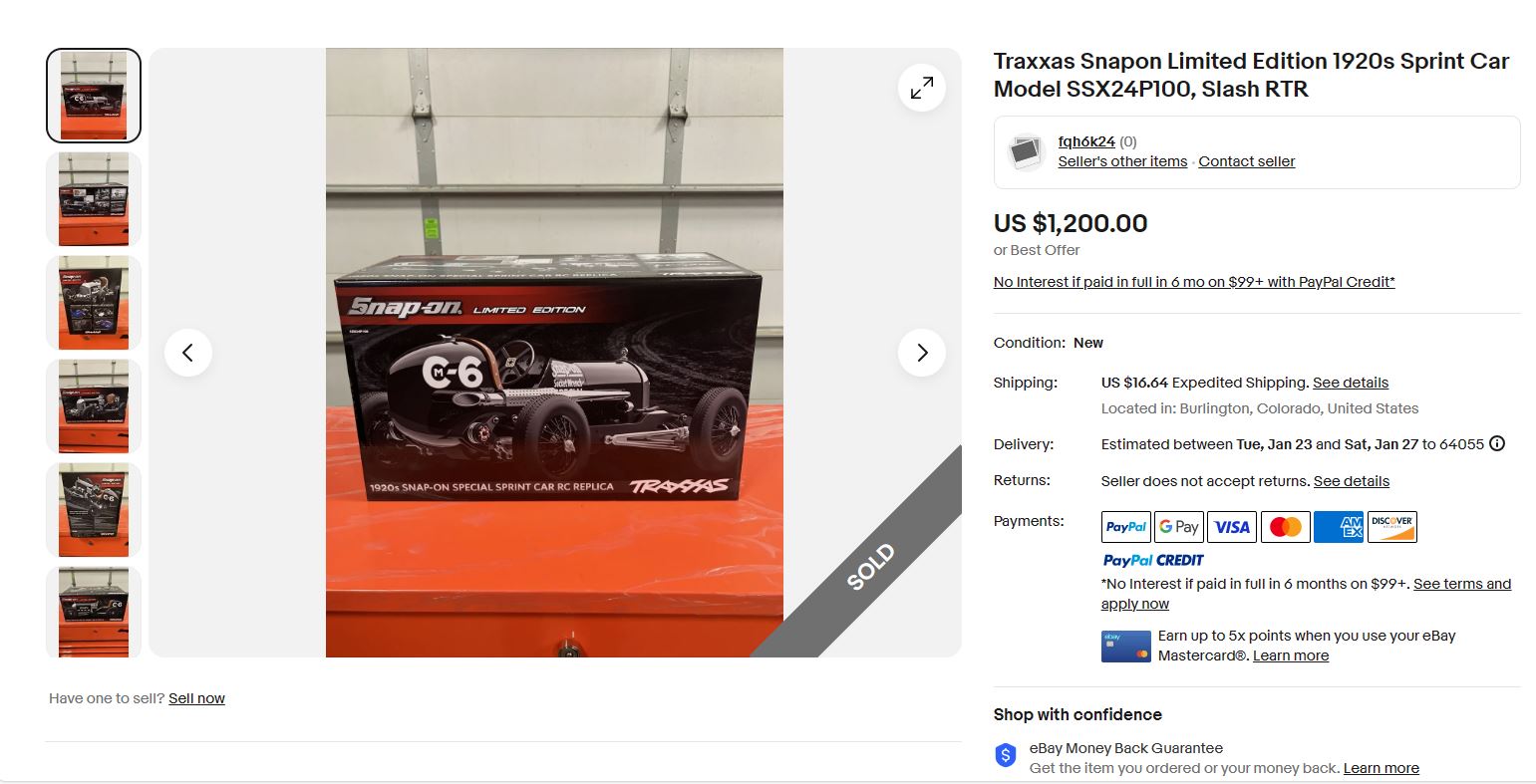Image resolution: width=1536 pixels, height=784 pixels.
Task: Go to the next photo with the right arrow
Action: pyautogui.click(x=922, y=353)
